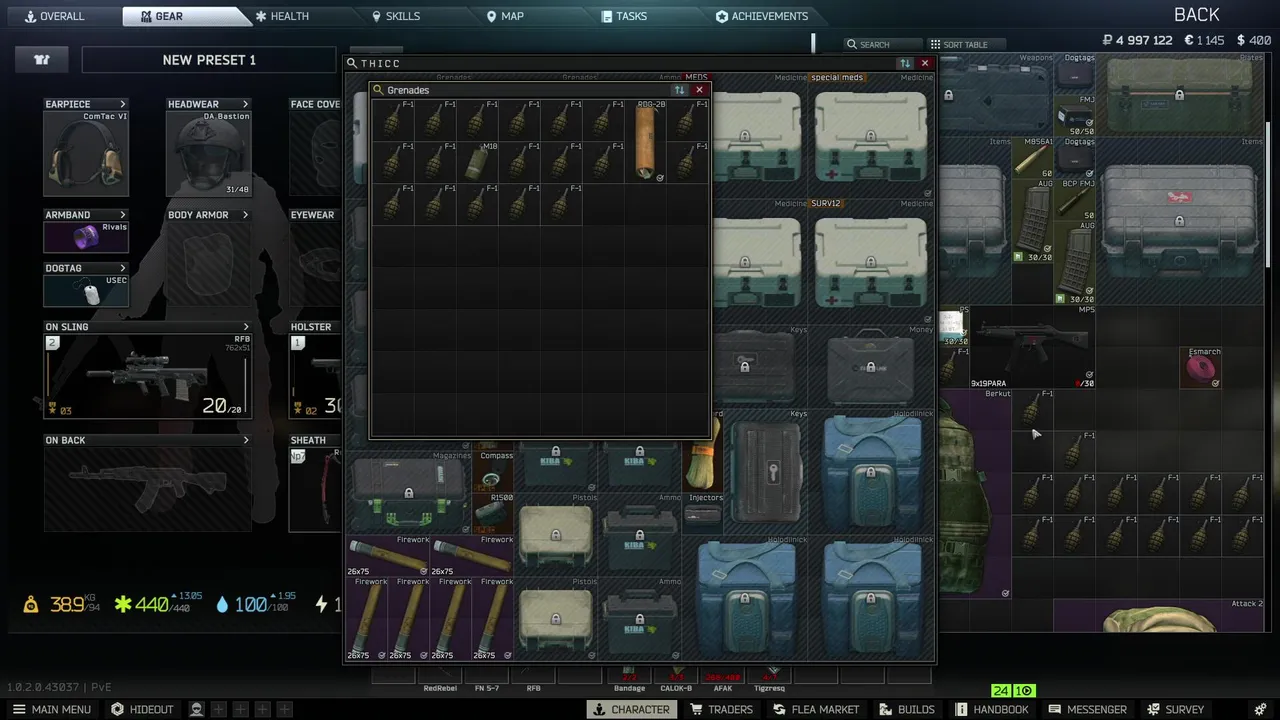The width and height of the screenshot is (1280, 720).
Task: Click the player avatar icon beside Hideout
Action: [x=197, y=709]
